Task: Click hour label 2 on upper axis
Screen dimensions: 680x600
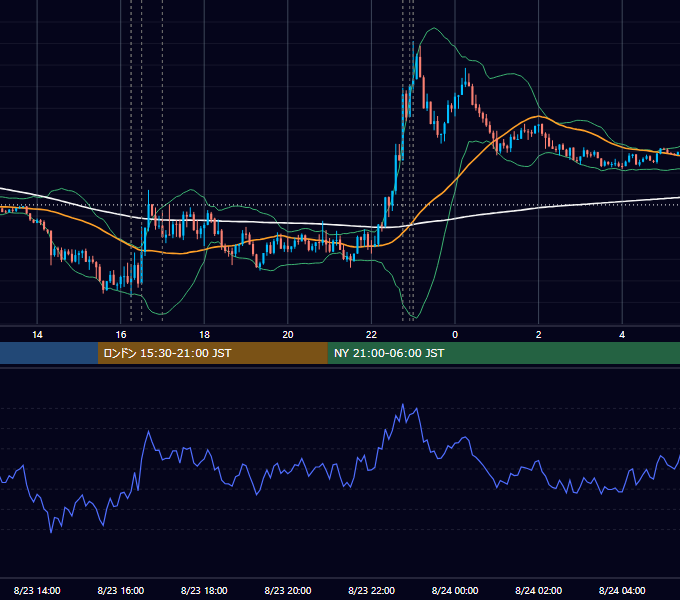Action: pyautogui.click(x=539, y=335)
